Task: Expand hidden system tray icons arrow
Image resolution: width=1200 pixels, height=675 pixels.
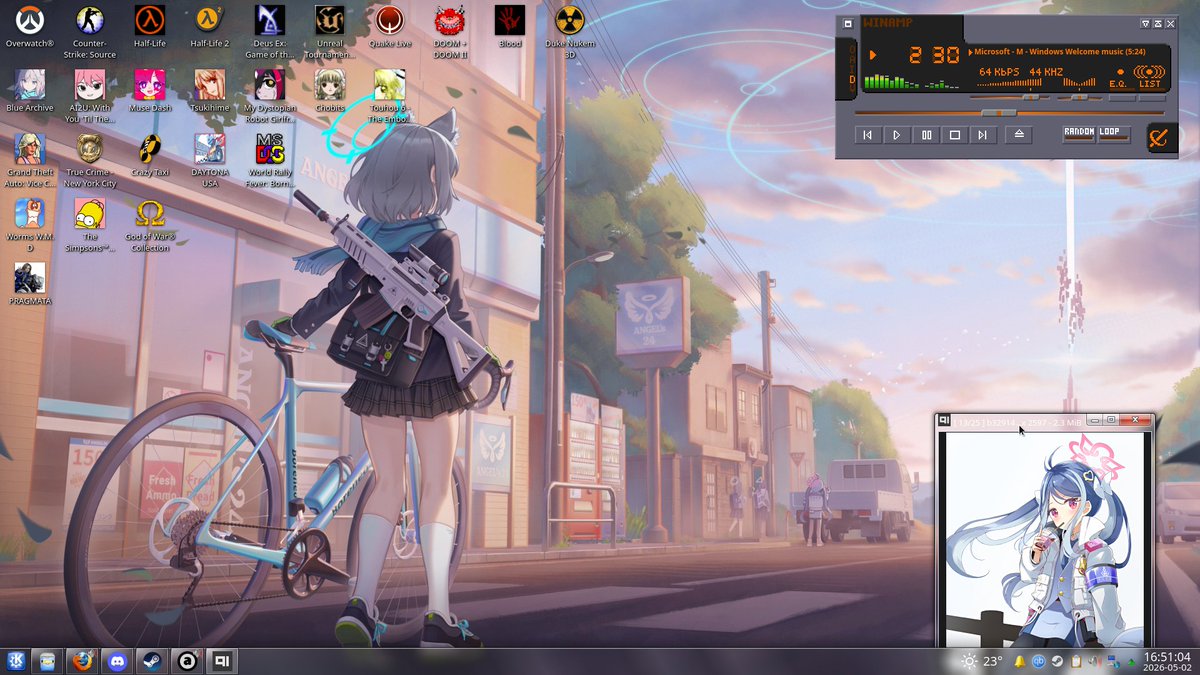Action: 1131,661
